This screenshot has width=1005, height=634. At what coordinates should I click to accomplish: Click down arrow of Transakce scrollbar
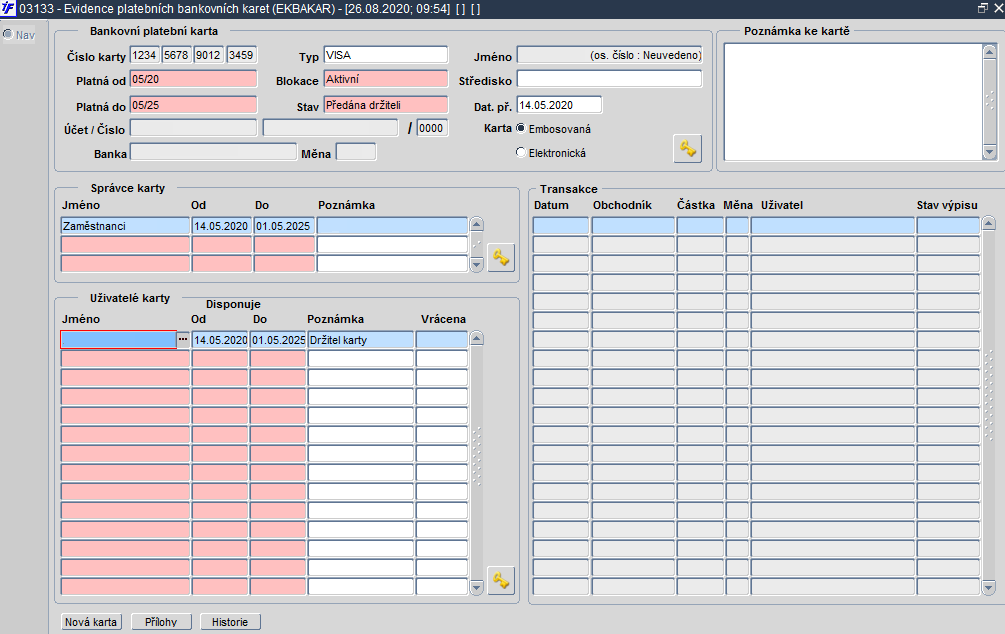988,587
